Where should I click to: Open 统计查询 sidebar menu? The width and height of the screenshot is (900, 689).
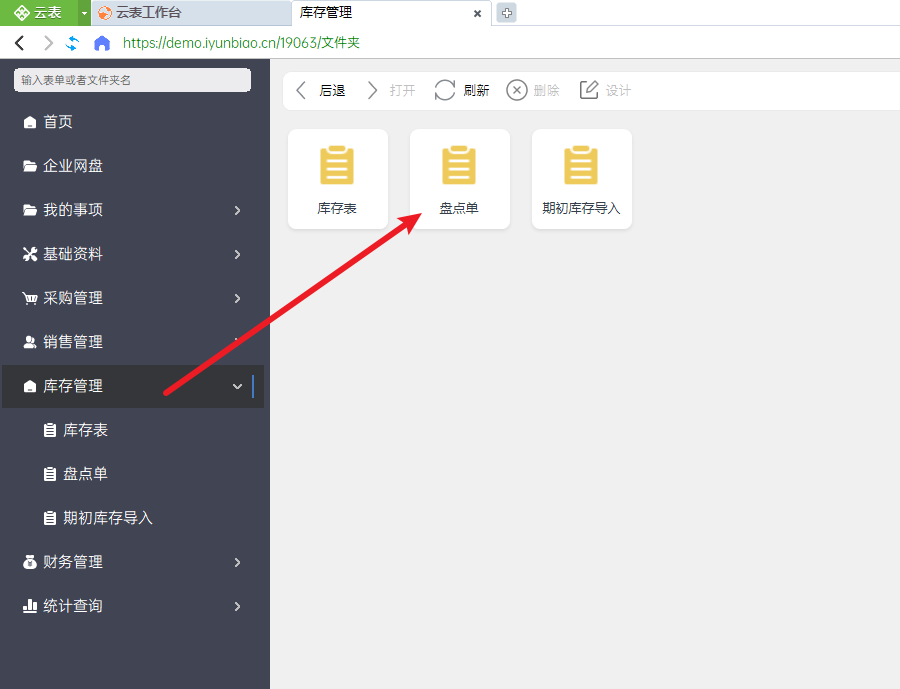pos(133,606)
